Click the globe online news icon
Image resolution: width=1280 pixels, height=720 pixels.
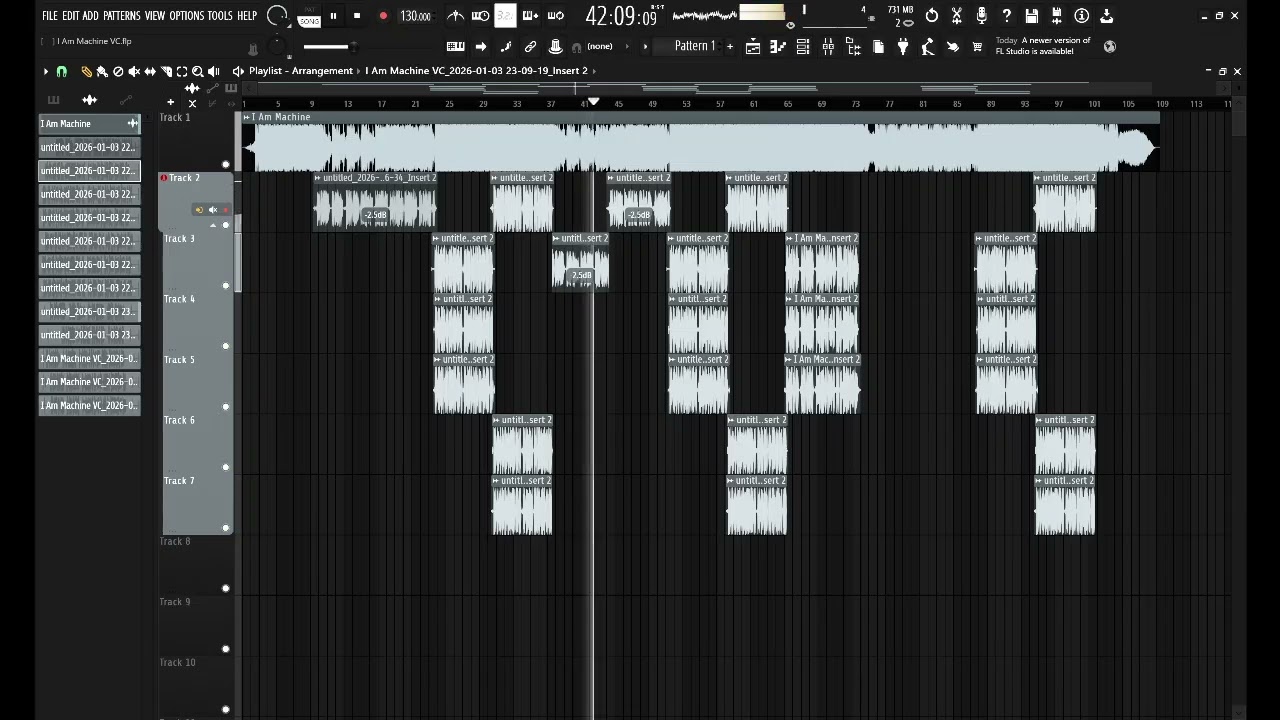coord(1110,46)
